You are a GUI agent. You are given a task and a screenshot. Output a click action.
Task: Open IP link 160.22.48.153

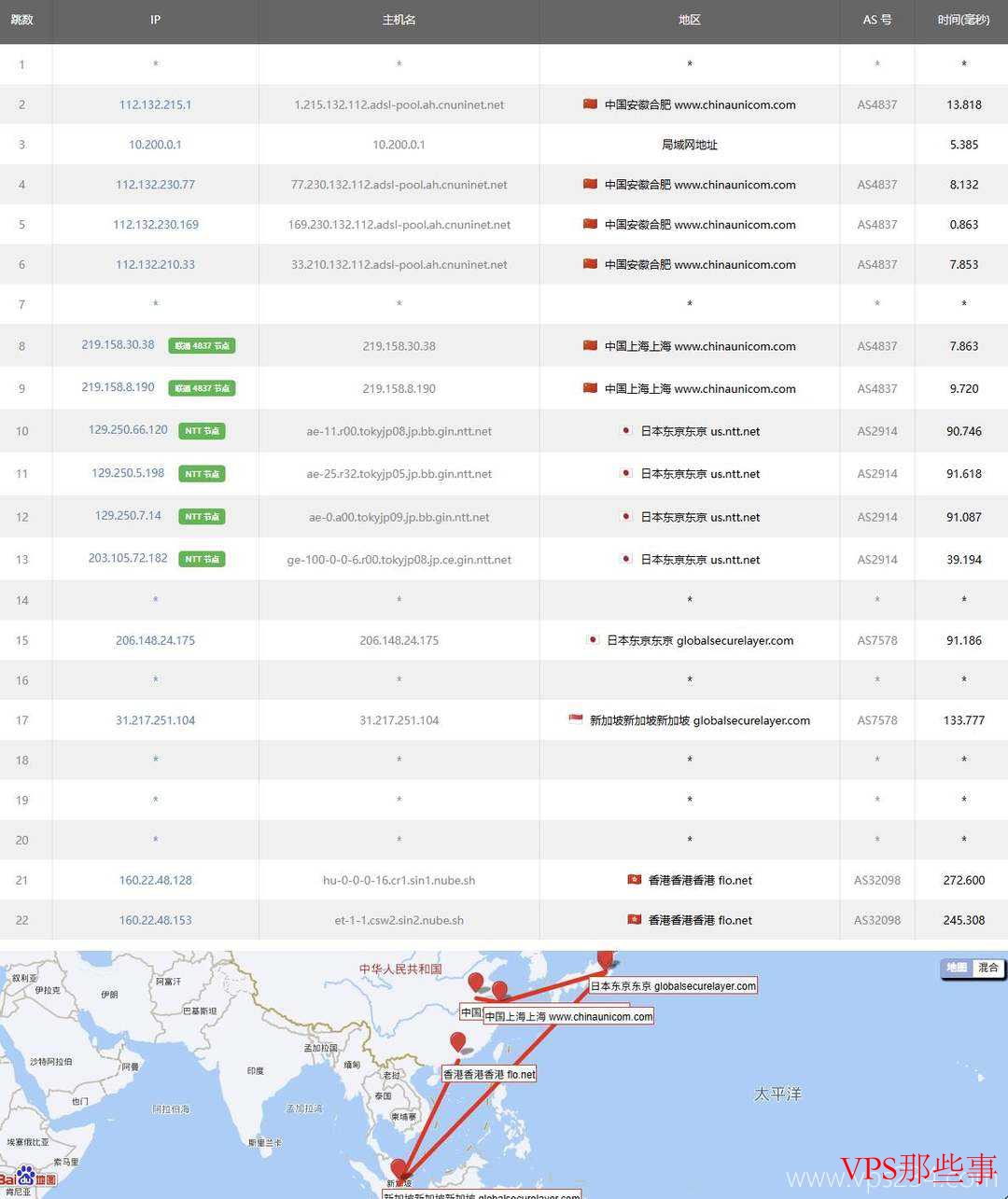click(155, 921)
